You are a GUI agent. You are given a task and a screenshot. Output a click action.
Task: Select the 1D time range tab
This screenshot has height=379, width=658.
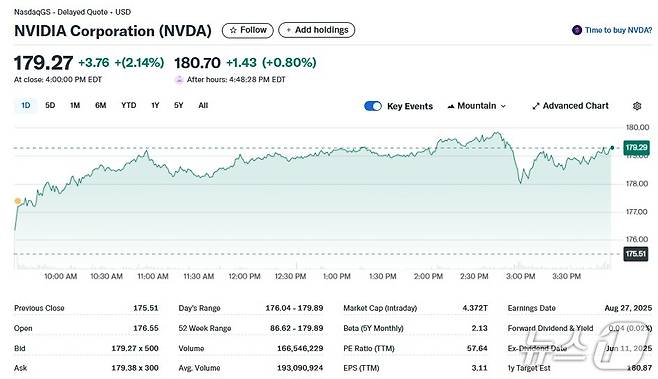click(x=26, y=105)
